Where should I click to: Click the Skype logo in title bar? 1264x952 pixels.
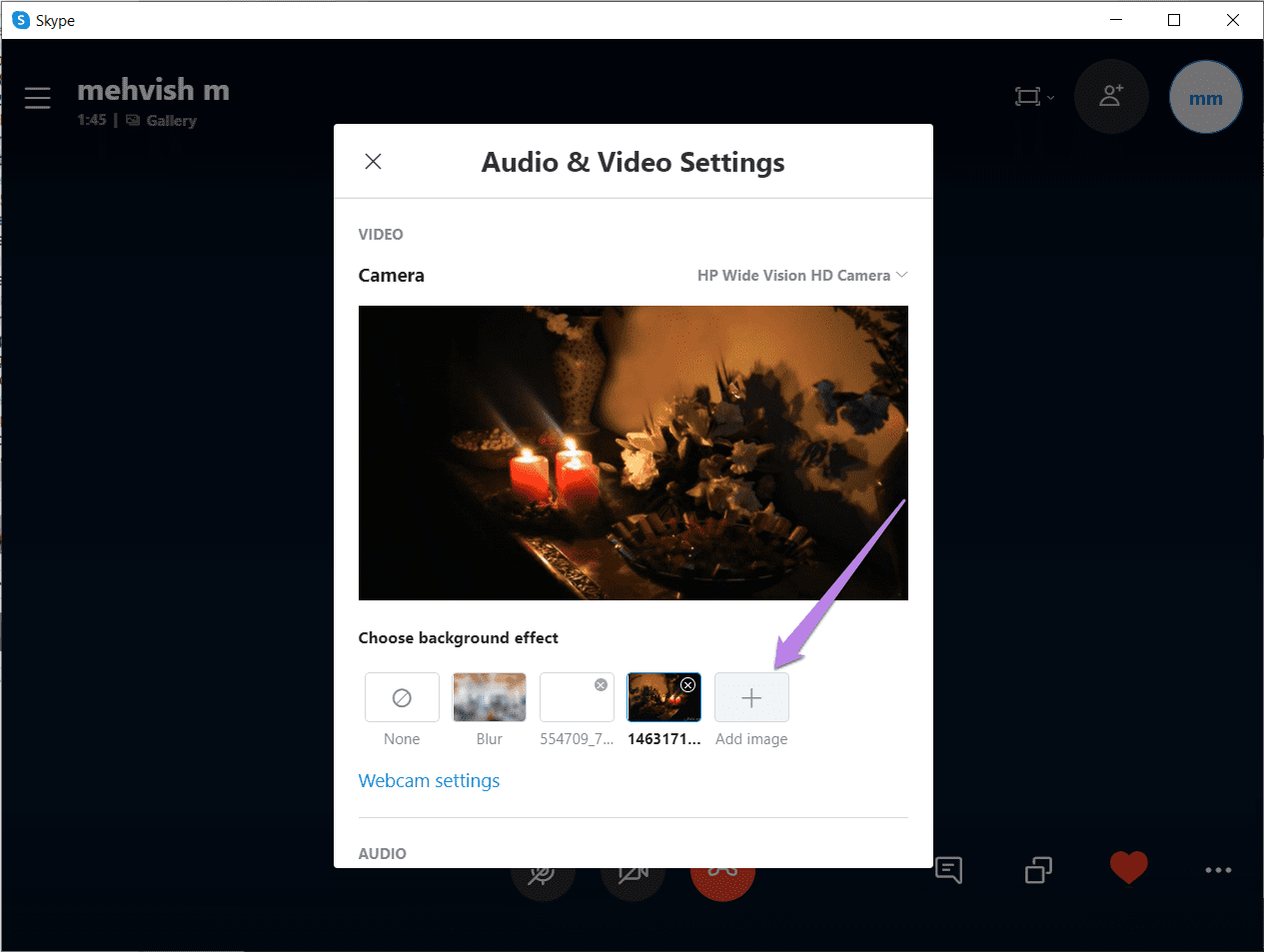pos(21,20)
